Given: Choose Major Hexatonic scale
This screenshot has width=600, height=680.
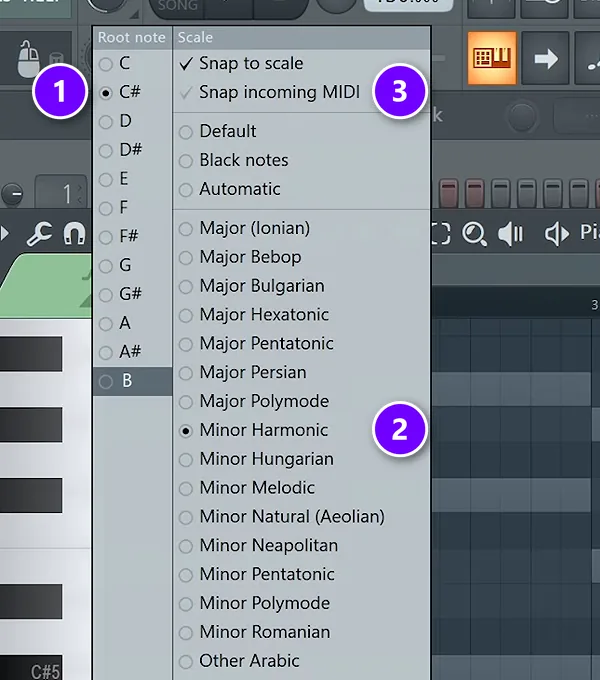Looking at the screenshot, I should tap(301, 315).
